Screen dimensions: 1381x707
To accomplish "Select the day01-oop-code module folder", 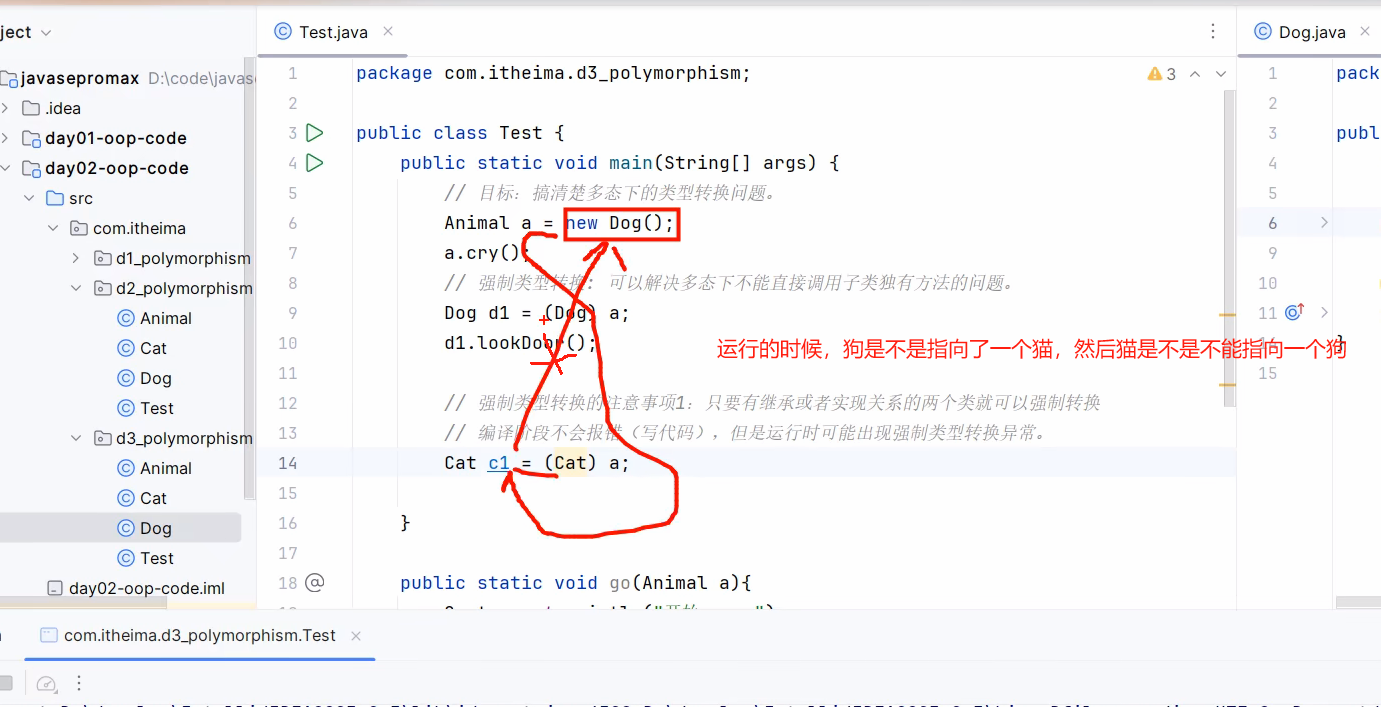I will point(116,138).
